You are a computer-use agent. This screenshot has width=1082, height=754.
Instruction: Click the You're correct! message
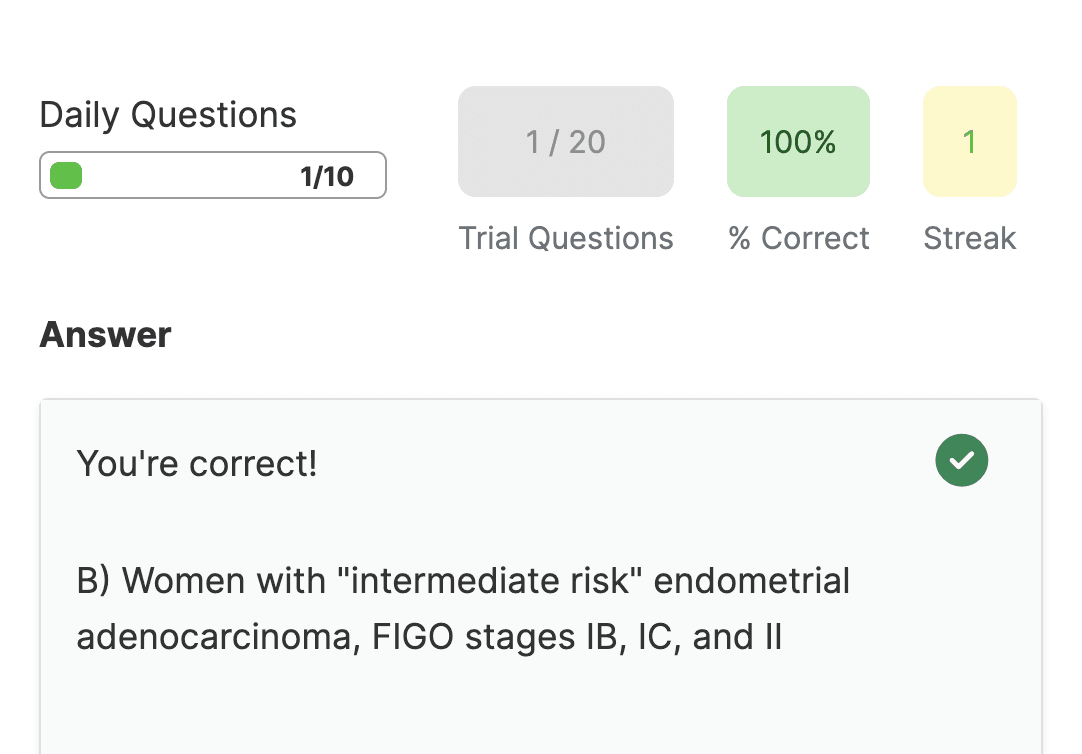(x=197, y=463)
